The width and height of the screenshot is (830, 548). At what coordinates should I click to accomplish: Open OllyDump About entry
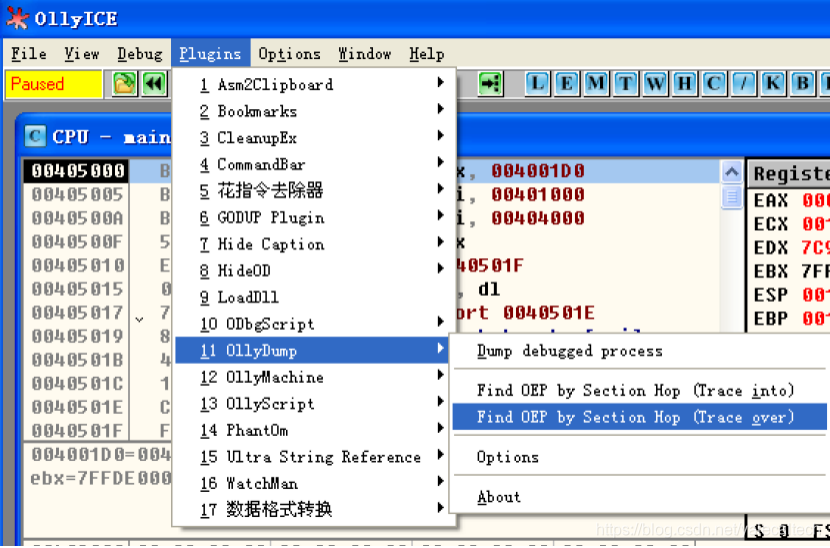point(639,497)
